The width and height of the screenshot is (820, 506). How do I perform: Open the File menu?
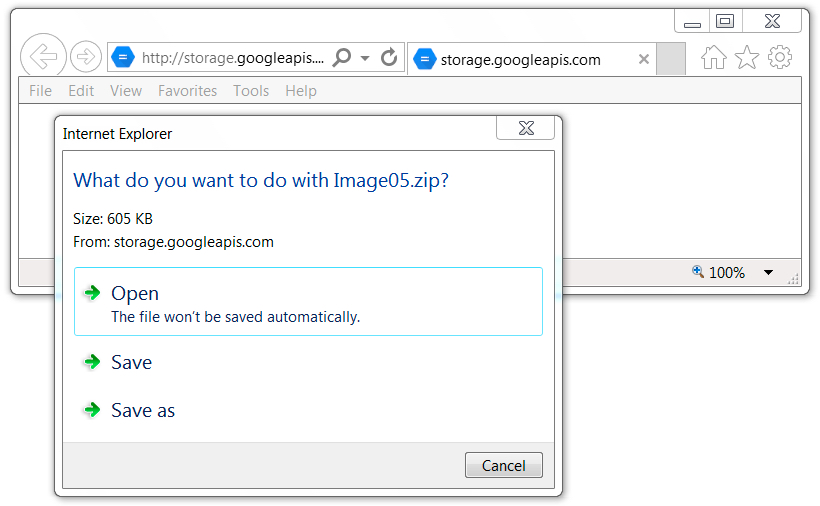coord(40,91)
